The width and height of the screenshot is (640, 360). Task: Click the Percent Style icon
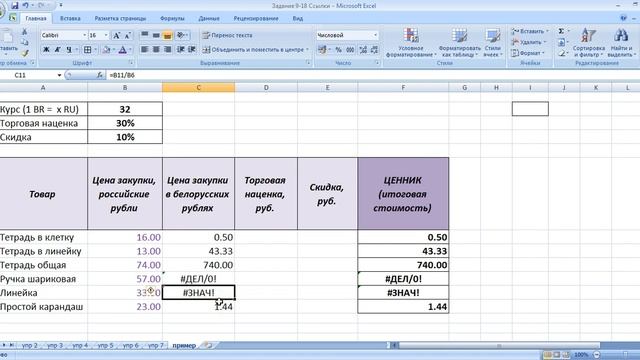(x=338, y=50)
